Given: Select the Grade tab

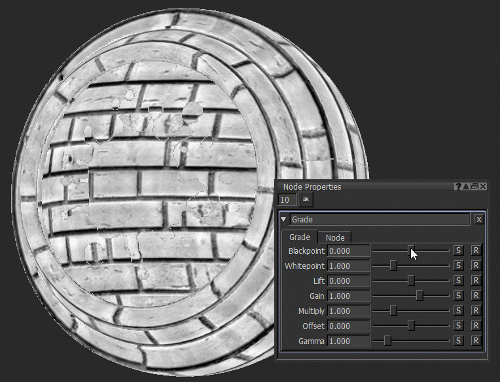Looking at the screenshot, I should click(299, 237).
